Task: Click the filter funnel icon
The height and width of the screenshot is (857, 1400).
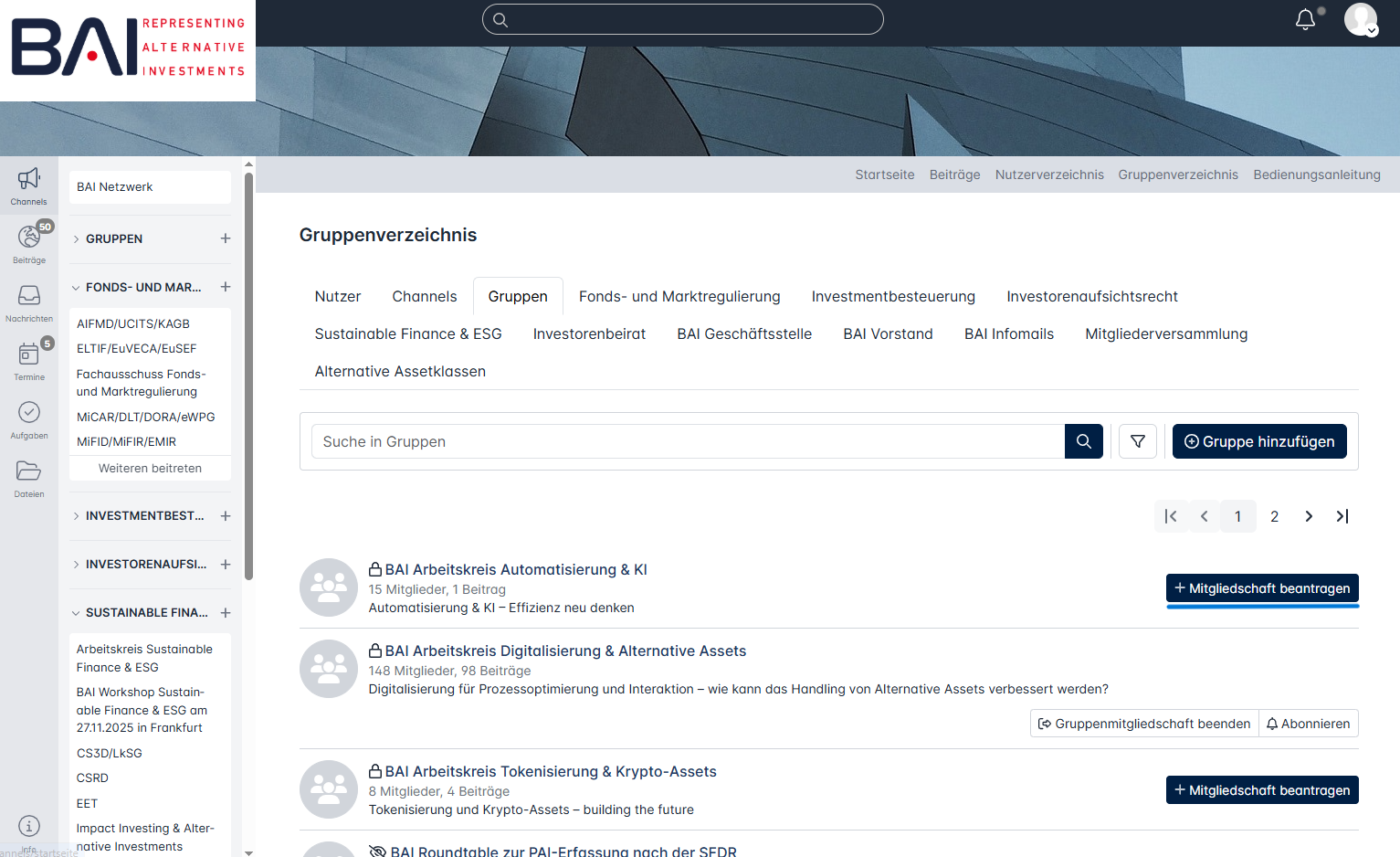Action: [x=1138, y=441]
